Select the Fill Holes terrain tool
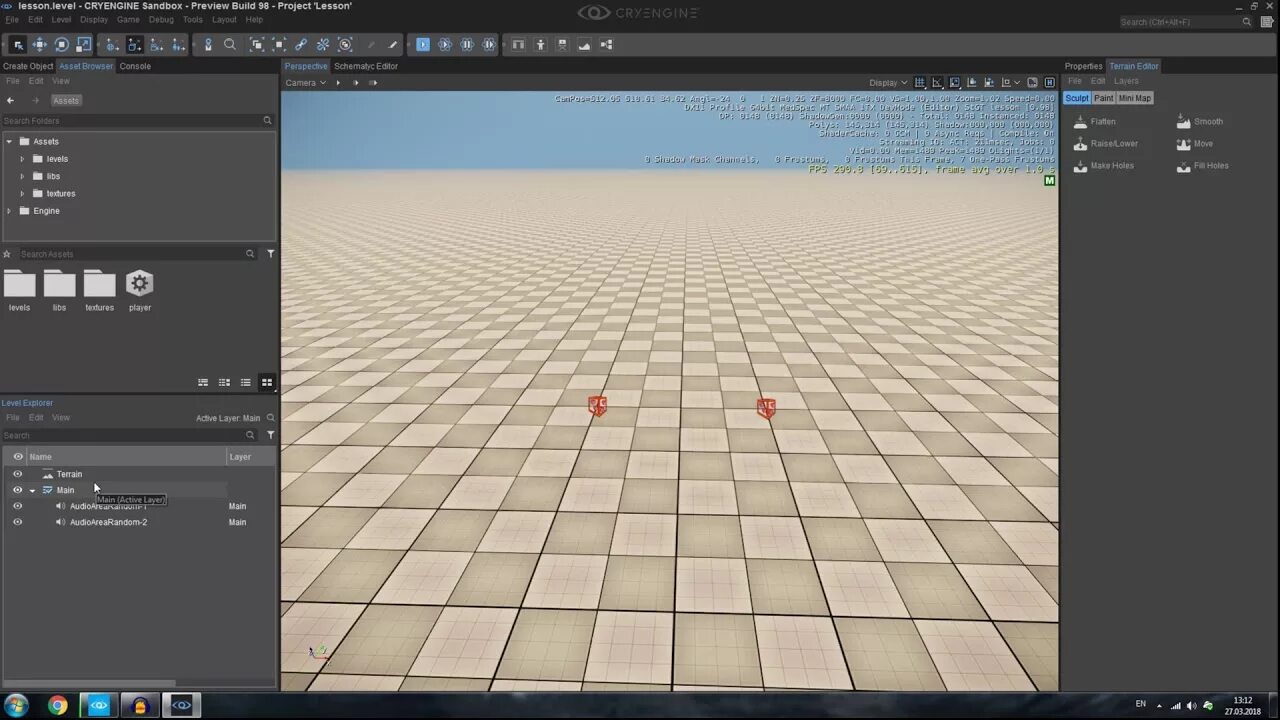 tap(1204, 165)
